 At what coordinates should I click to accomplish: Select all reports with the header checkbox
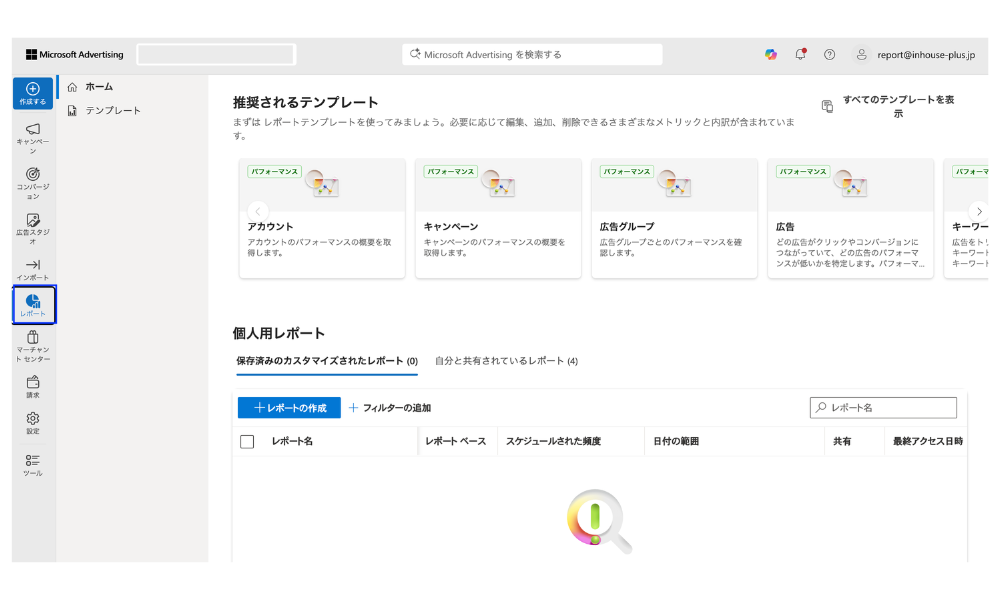[247, 441]
